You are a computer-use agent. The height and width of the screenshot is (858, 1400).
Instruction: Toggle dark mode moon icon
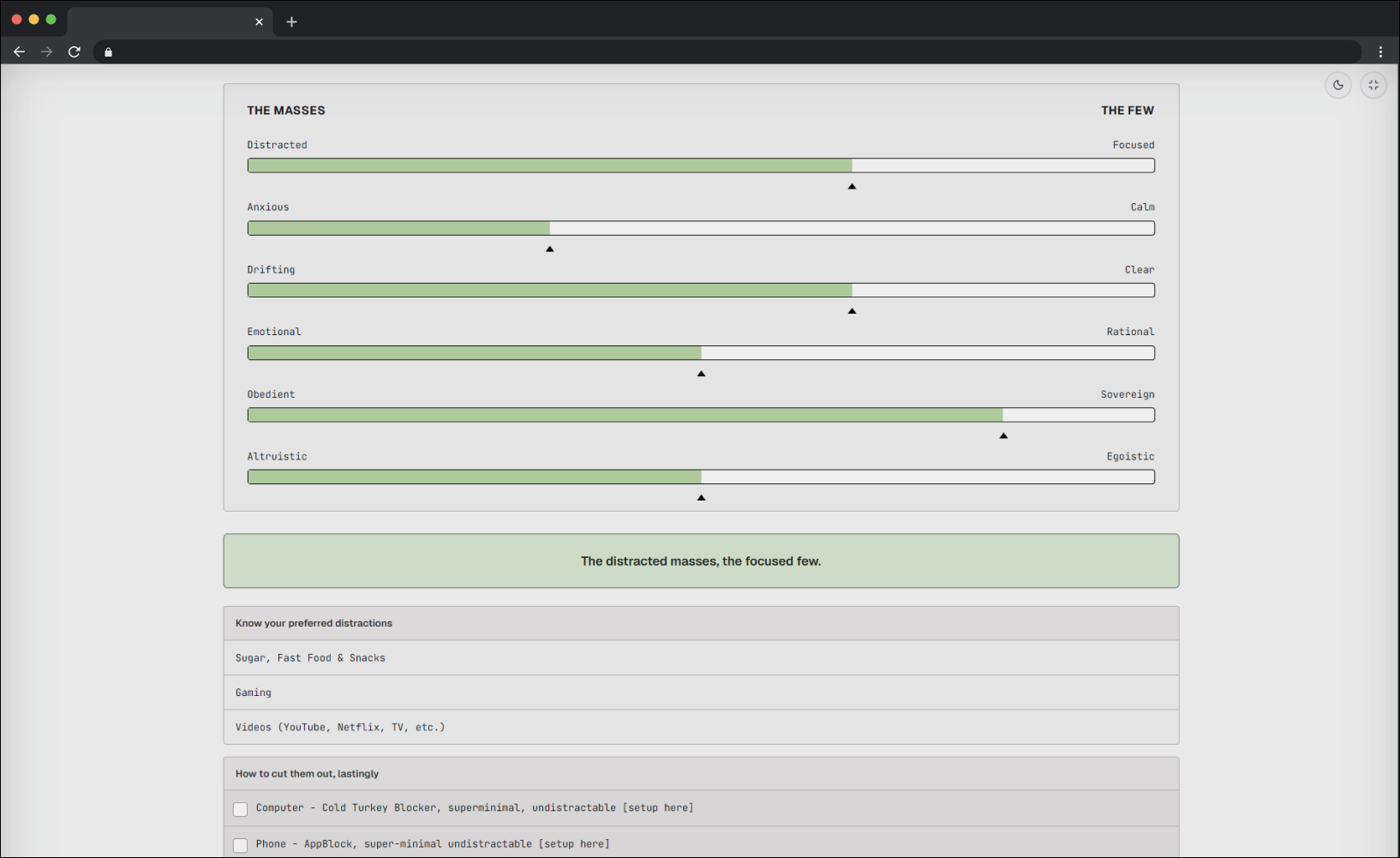pyautogui.click(x=1338, y=85)
